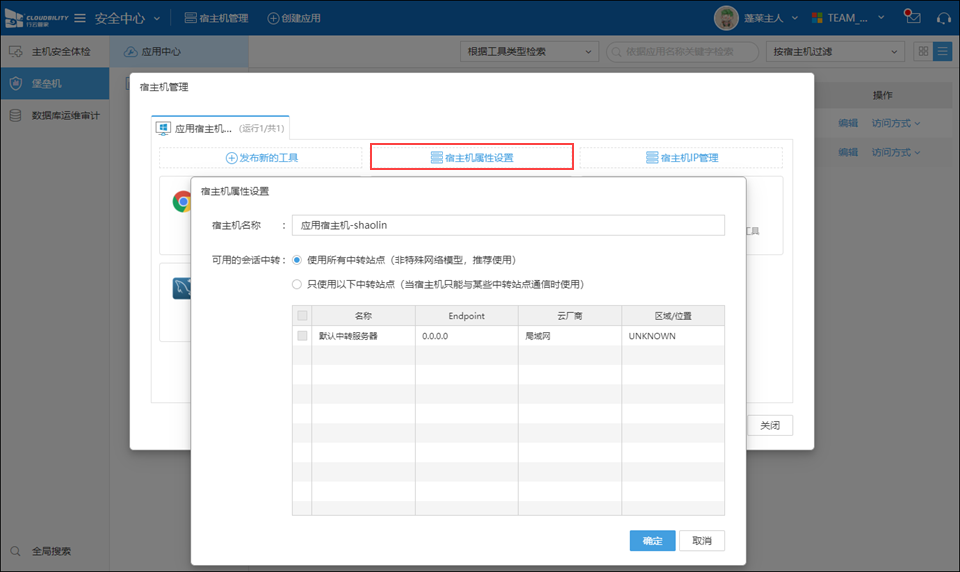Viewport: 960px width, 572px height.
Task: Click the 全局搜索 search icon
Action: click(16, 551)
